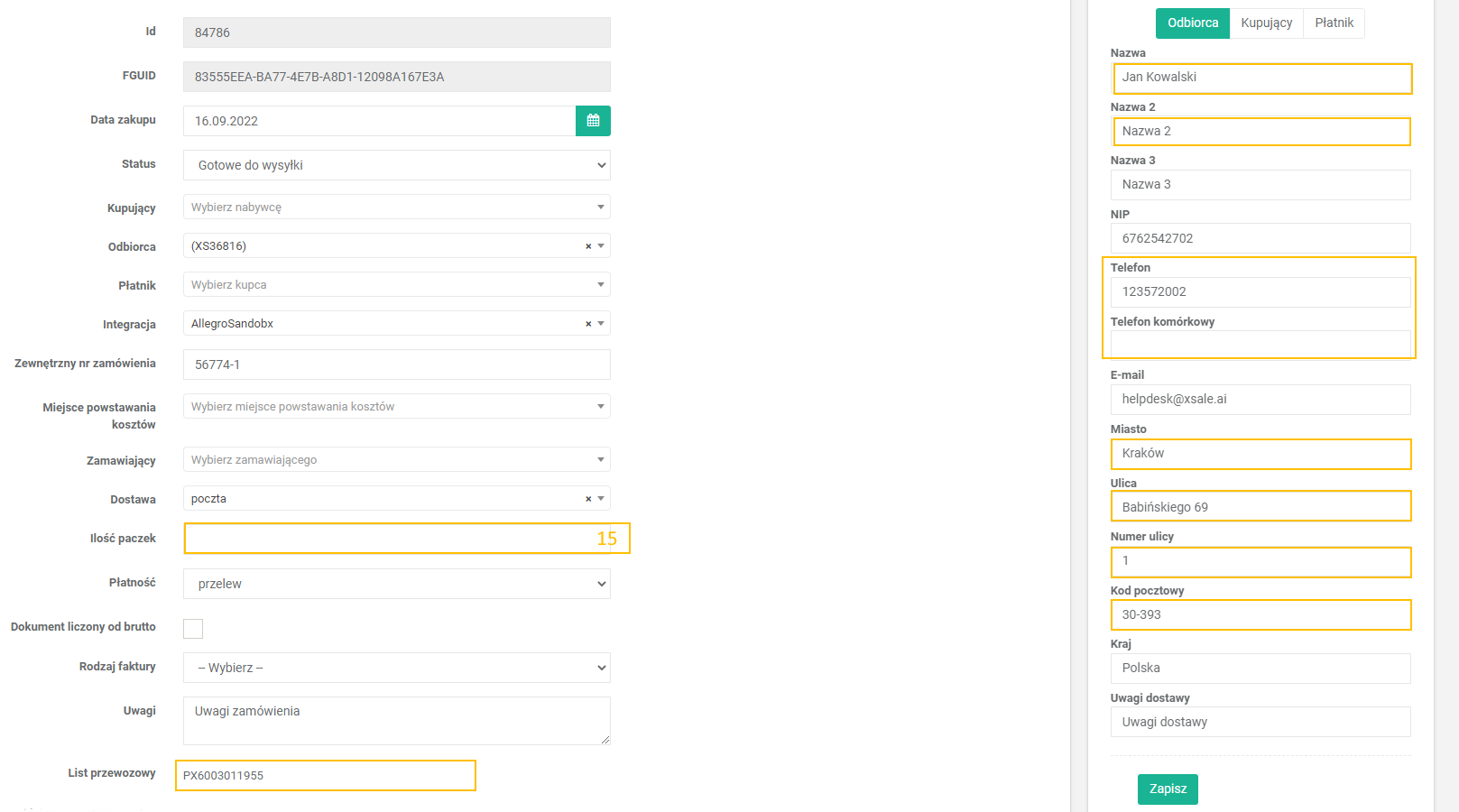Focus the List przewozowy field
Image resolution: width=1459 pixels, height=812 pixels.
click(x=325, y=776)
